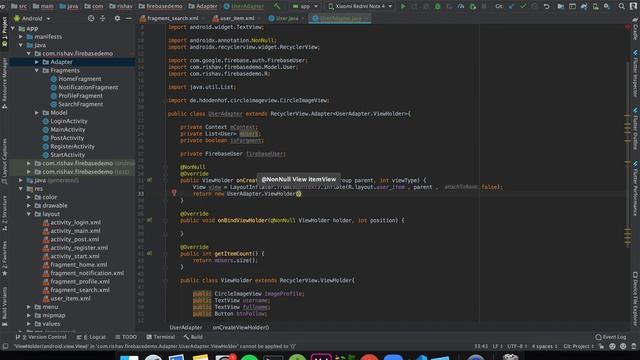Open the Terminal tool window
Screen dimensions: 640x360
pyautogui.click(x=160, y=337)
